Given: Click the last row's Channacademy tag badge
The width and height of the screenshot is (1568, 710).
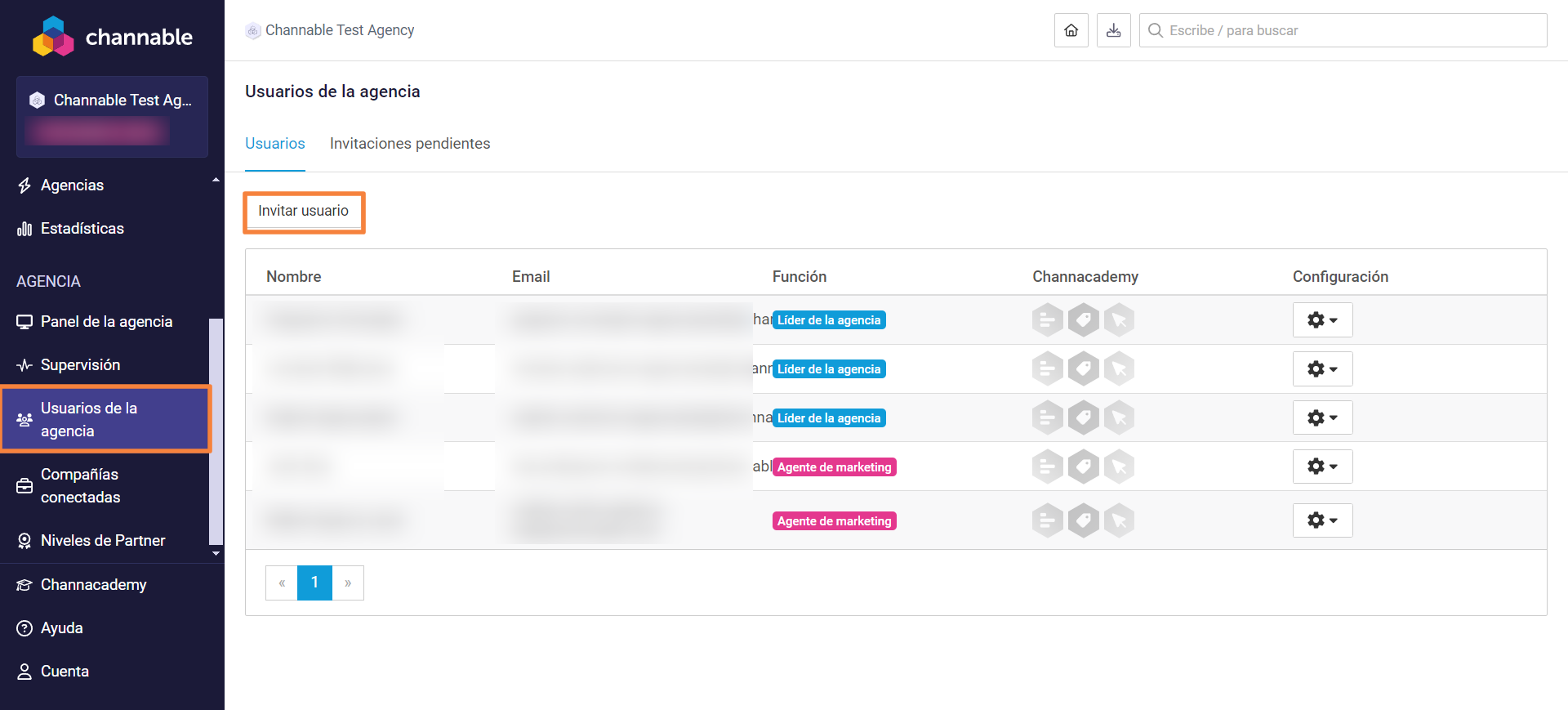Looking at the screenshot, I should point(1084,520).
